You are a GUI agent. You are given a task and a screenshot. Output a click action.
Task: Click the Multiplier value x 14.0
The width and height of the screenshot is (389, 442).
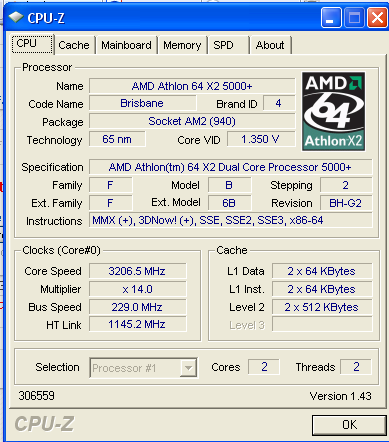pos(137,289)
